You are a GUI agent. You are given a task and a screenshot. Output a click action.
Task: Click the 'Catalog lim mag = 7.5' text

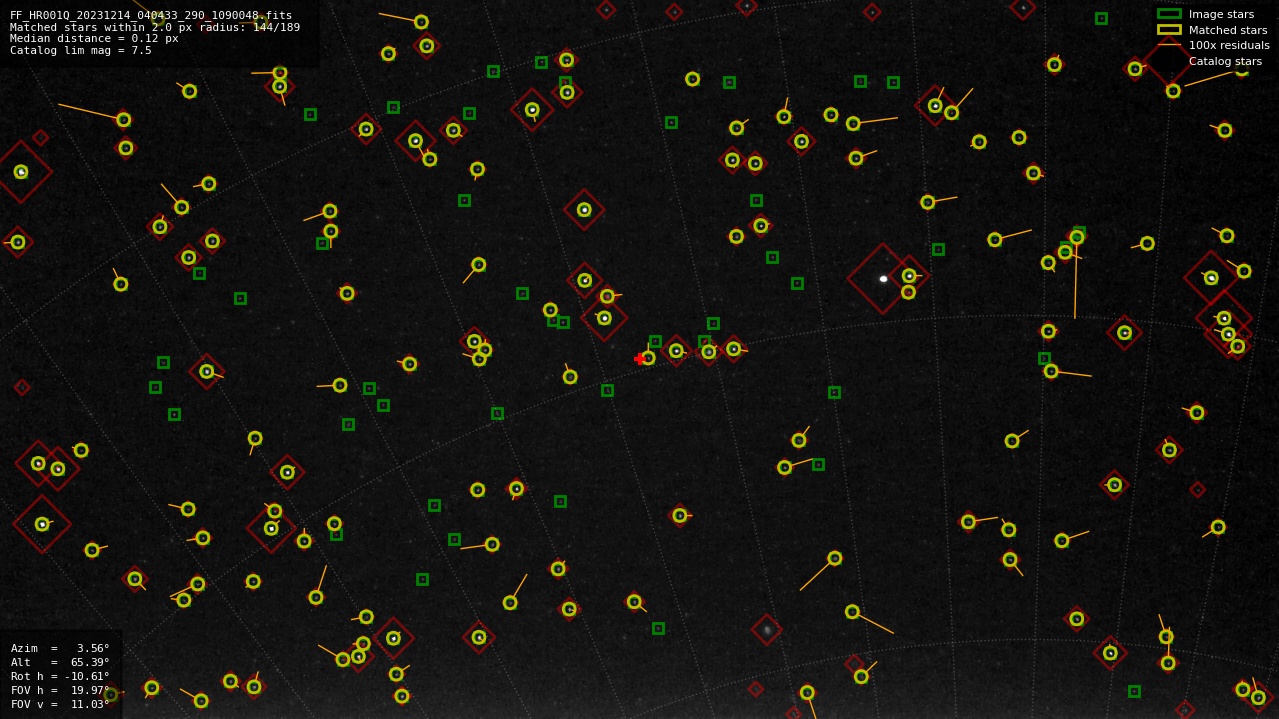(x=81, y=50)
